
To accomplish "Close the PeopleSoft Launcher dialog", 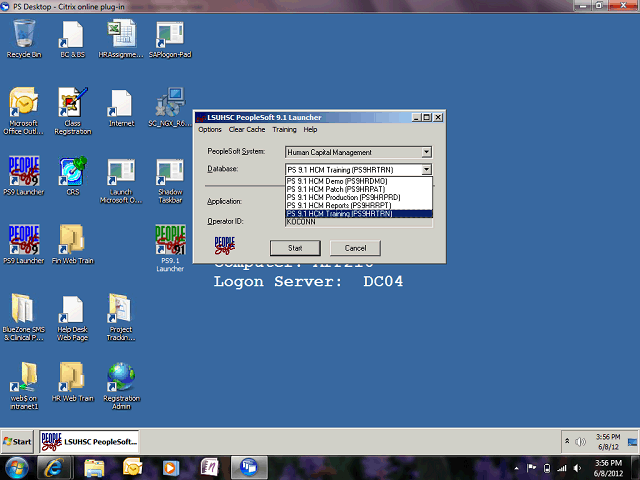I will [438, 117].
